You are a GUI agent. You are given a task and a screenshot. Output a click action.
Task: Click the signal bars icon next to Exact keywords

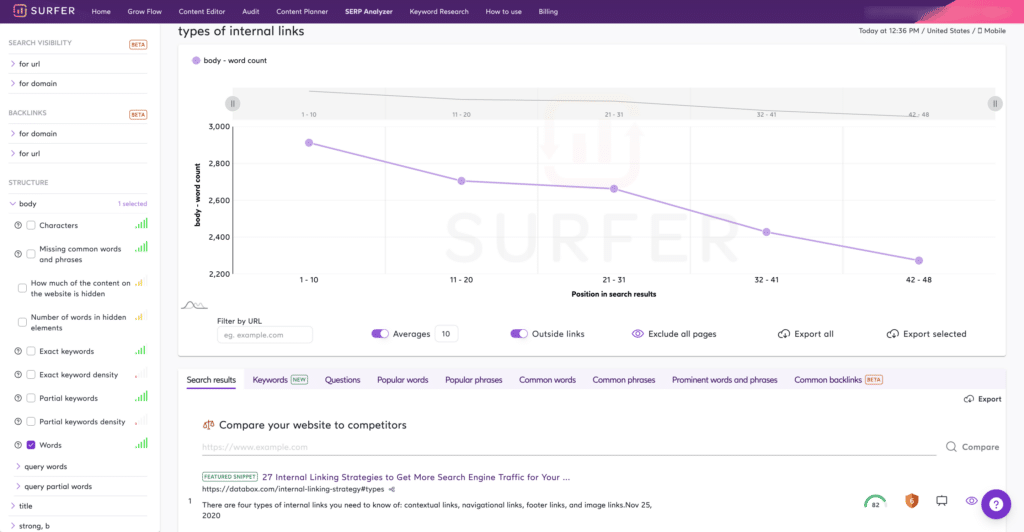tap(141, 349)
